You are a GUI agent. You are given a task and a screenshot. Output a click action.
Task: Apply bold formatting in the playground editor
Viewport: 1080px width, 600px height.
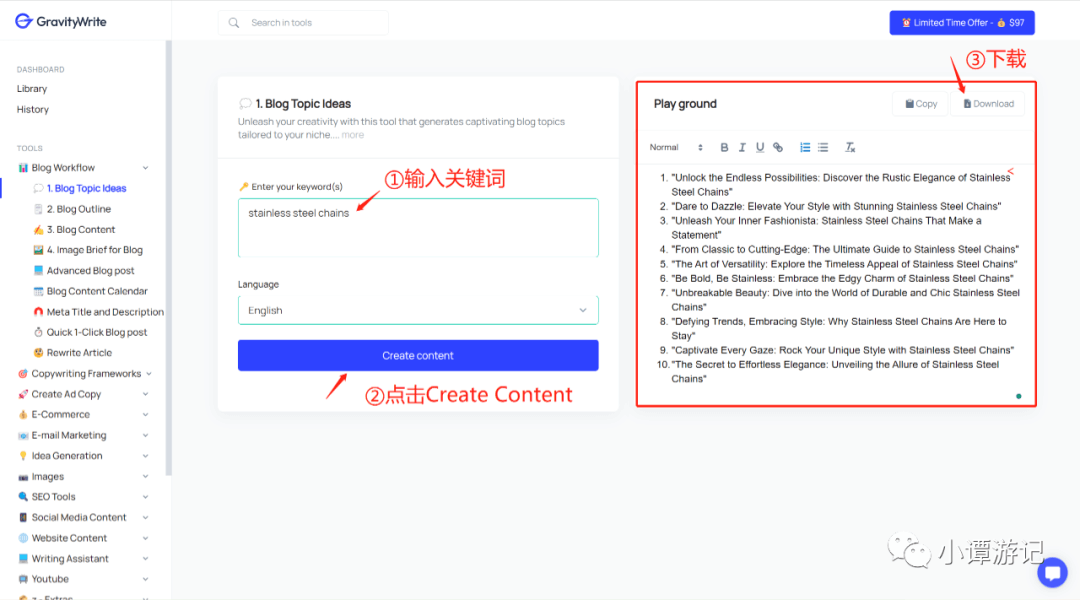(x=724, y=147)
